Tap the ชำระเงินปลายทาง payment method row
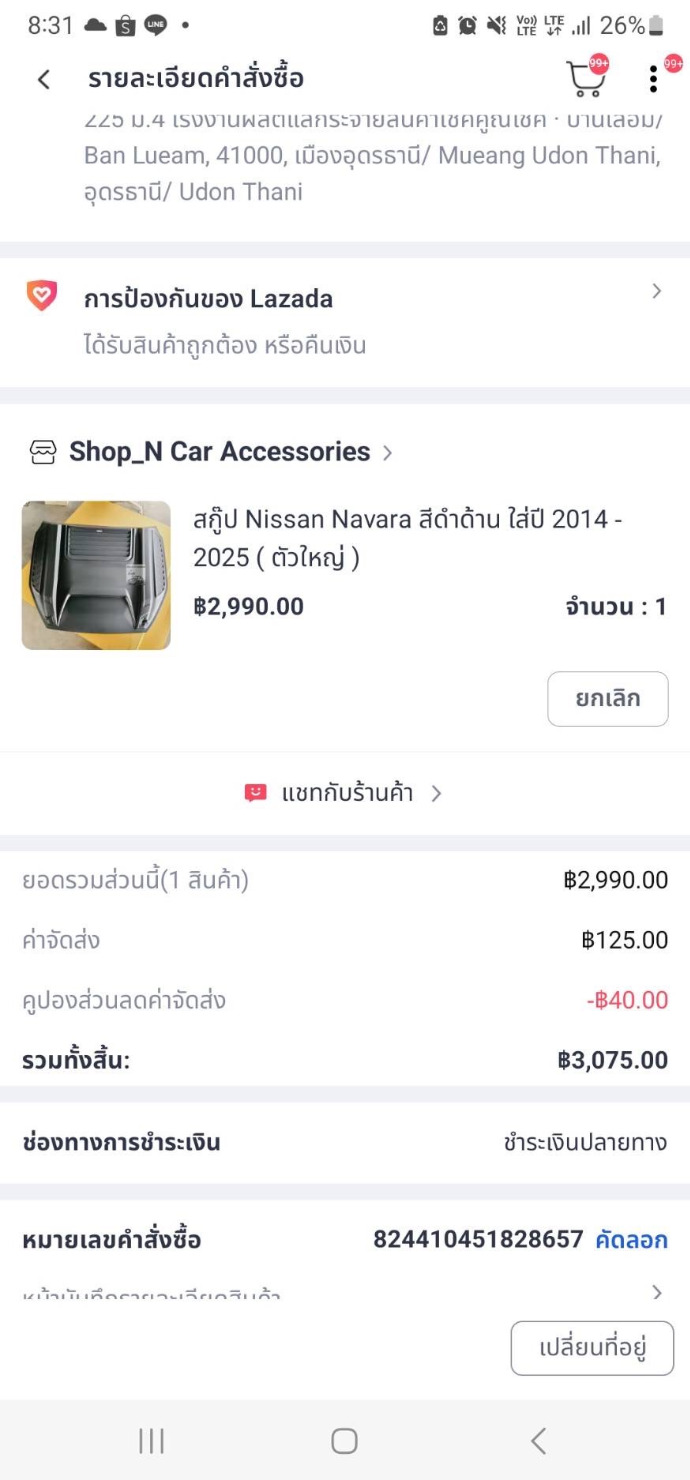The image size is (690, 1480). pyautogui.click(x=585, y=1142)
